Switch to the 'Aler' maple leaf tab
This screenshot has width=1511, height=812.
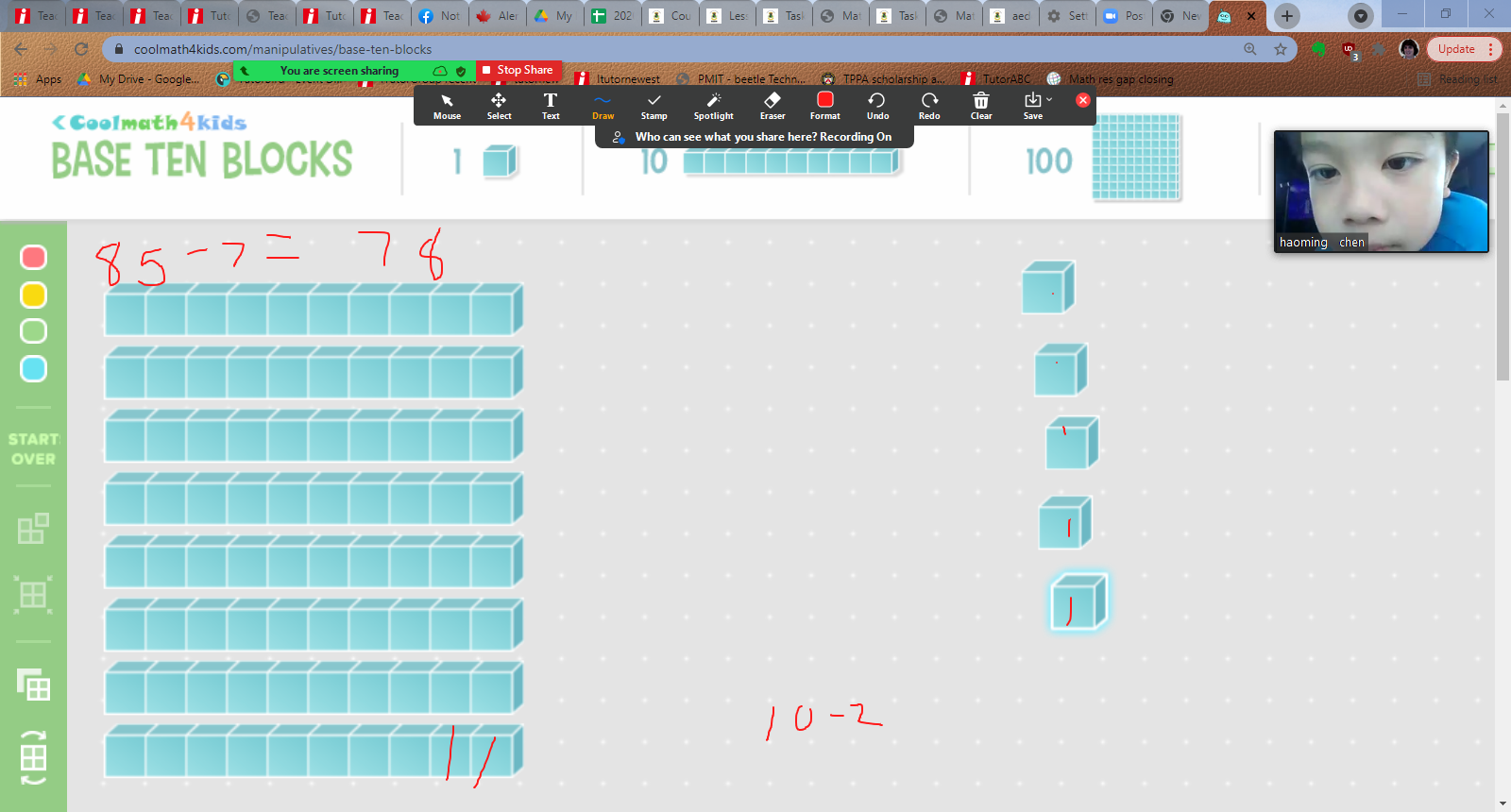(x=497, y=16)
